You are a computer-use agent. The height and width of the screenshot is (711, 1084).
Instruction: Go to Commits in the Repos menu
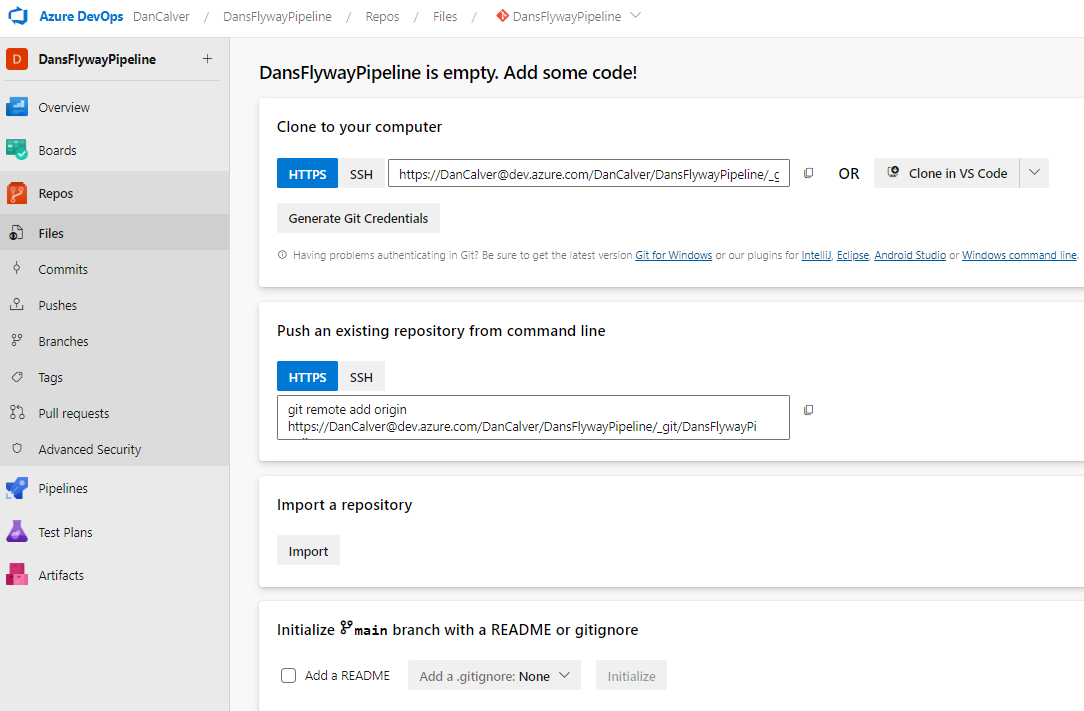tap(63, 269)
